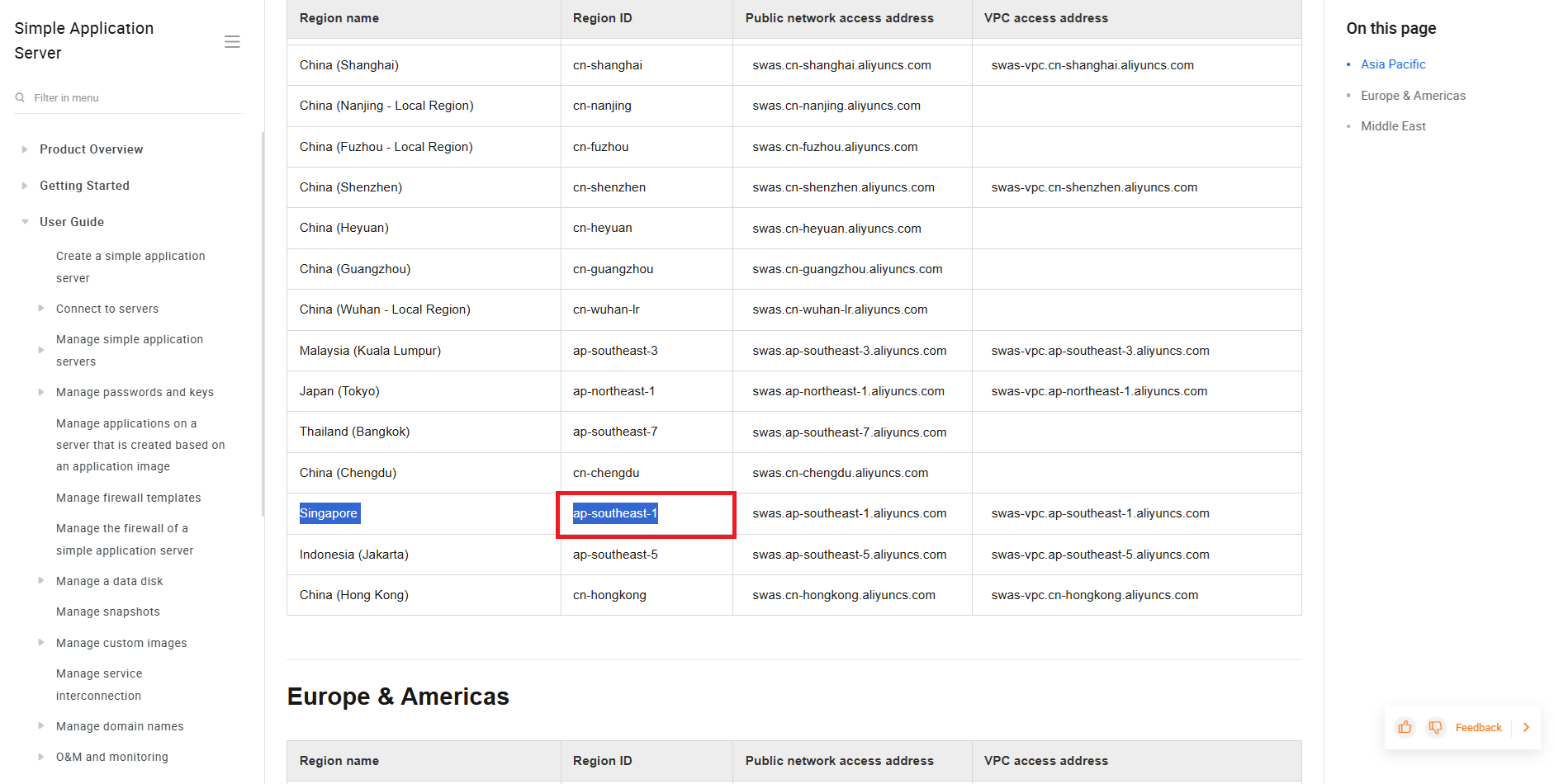Click swas.ap-southeast-1.aliyuncs.com address
The width and height of the screenshot is (1554, 784).
click(850, 513)
